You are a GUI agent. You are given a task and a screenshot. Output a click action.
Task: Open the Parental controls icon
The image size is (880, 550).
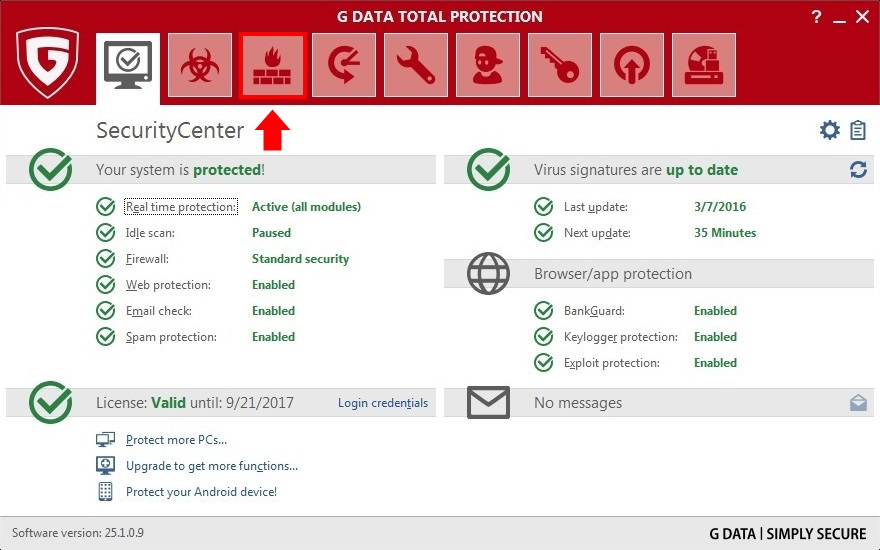tap(488, 65)
